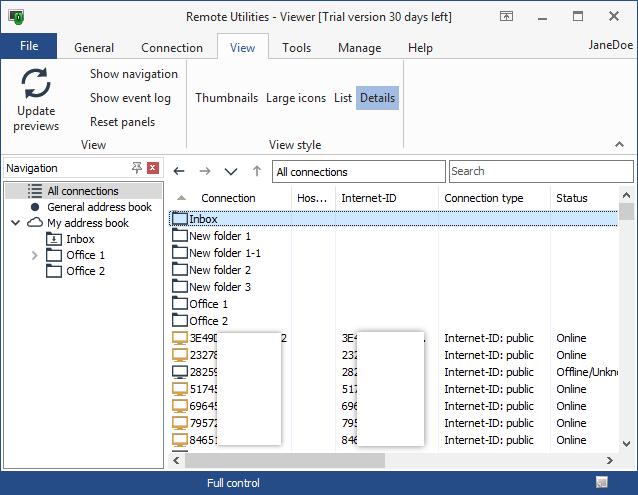The image size is (638, 495).
Task: Select General address book in Navigation
Action: point(99,207)
